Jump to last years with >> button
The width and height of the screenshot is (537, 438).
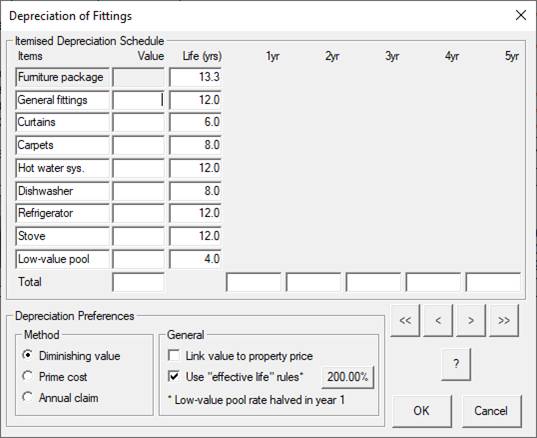coord(504,321)
